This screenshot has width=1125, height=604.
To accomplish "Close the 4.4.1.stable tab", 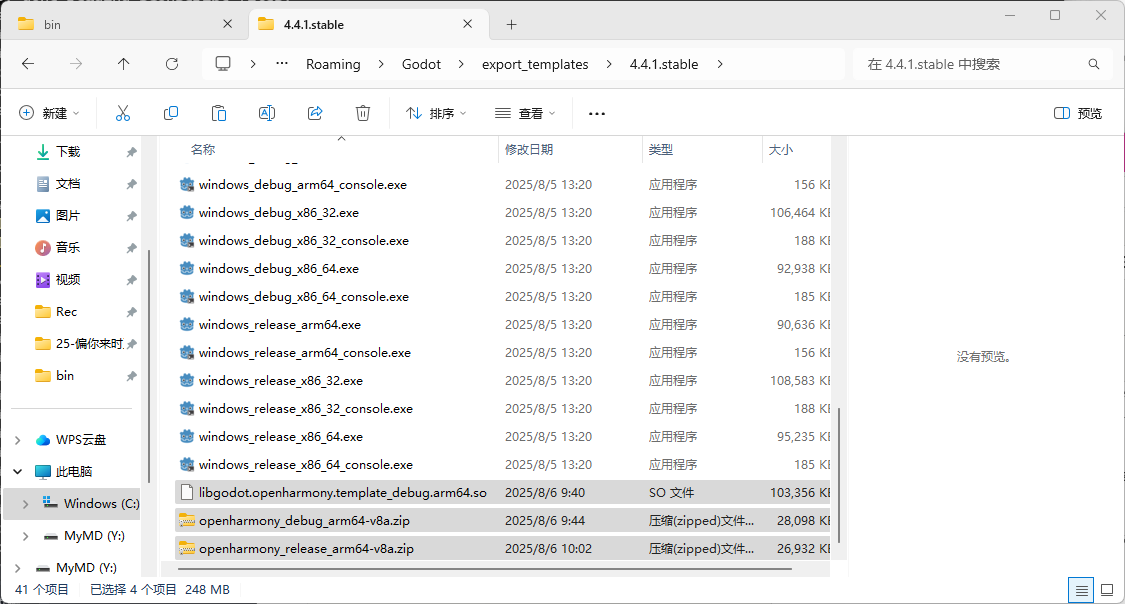I will point(468,24).
